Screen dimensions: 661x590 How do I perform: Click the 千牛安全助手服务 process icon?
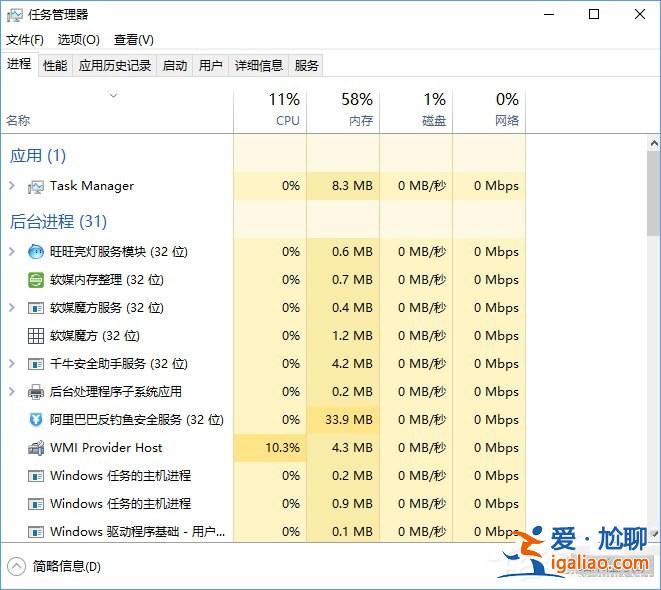point(36,364)
